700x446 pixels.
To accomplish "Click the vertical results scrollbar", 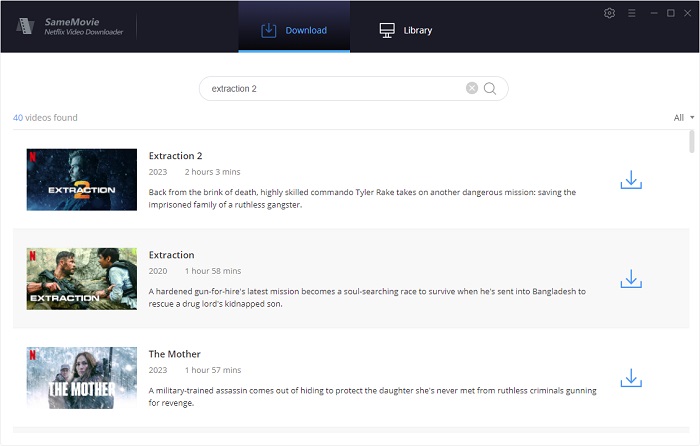I will click(x=691, y=142).
